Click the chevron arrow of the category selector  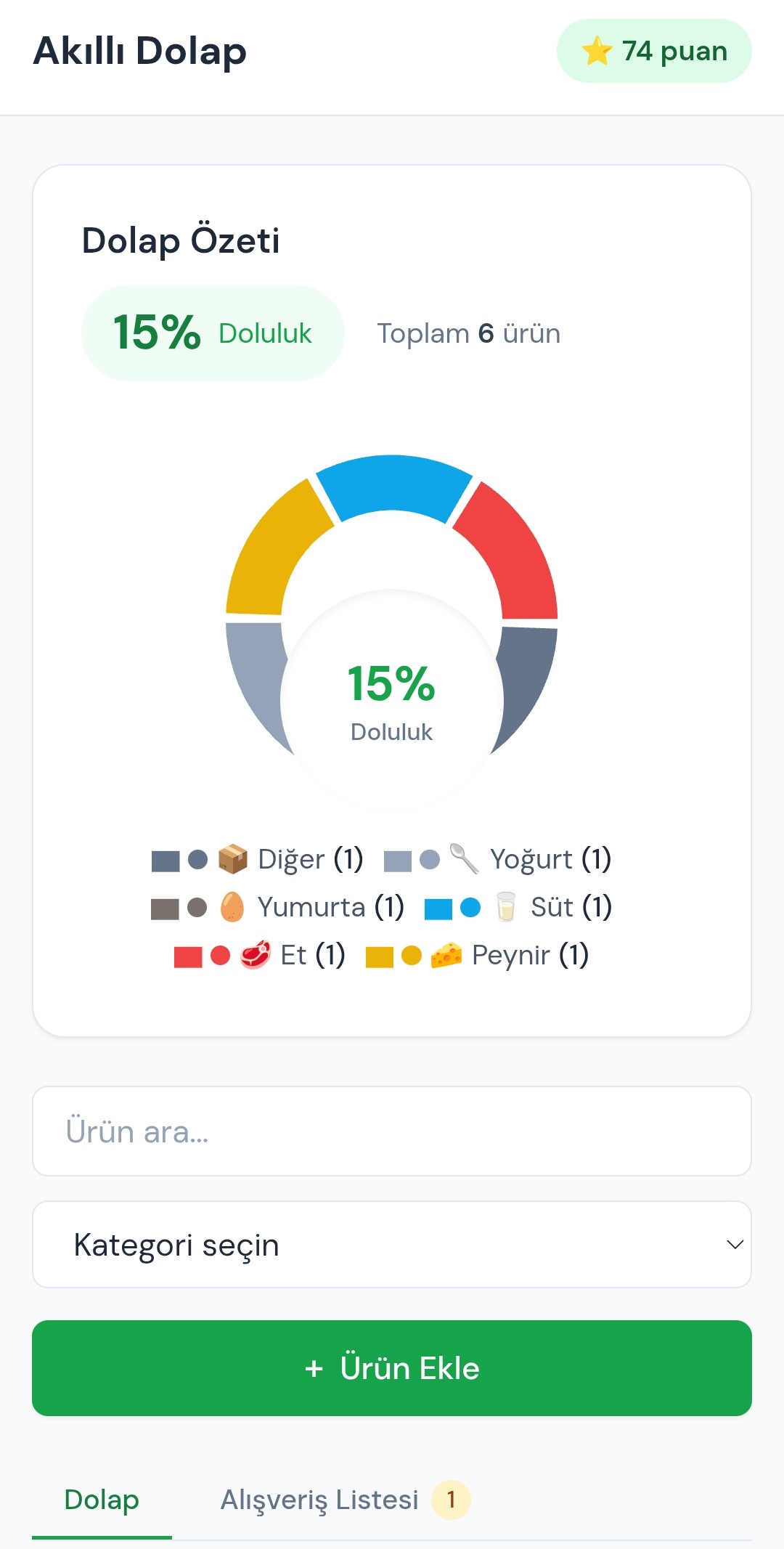735,1245
